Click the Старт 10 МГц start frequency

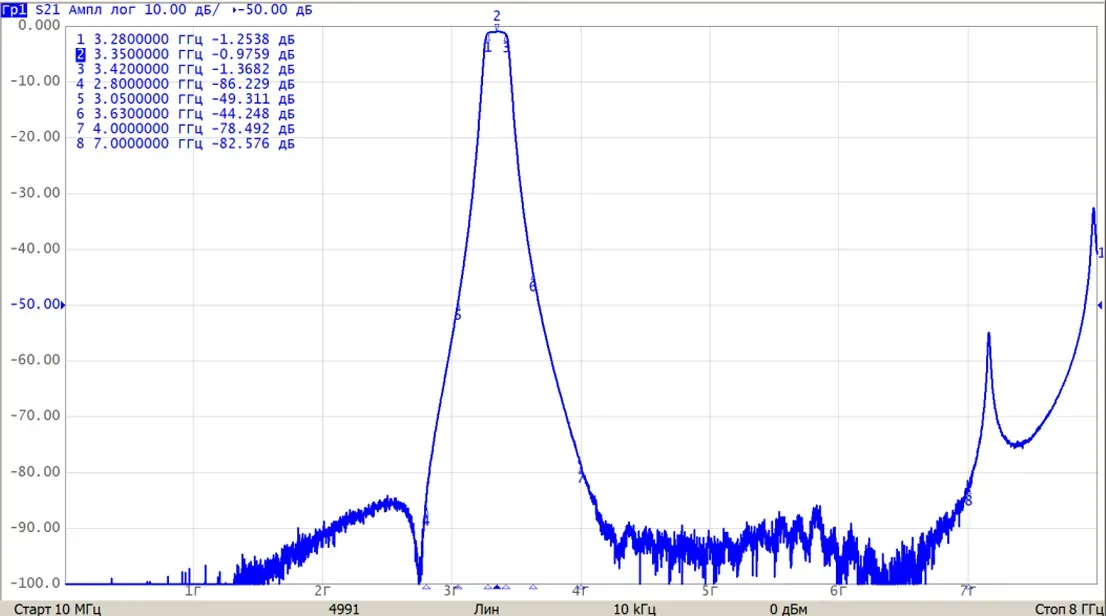57,609
